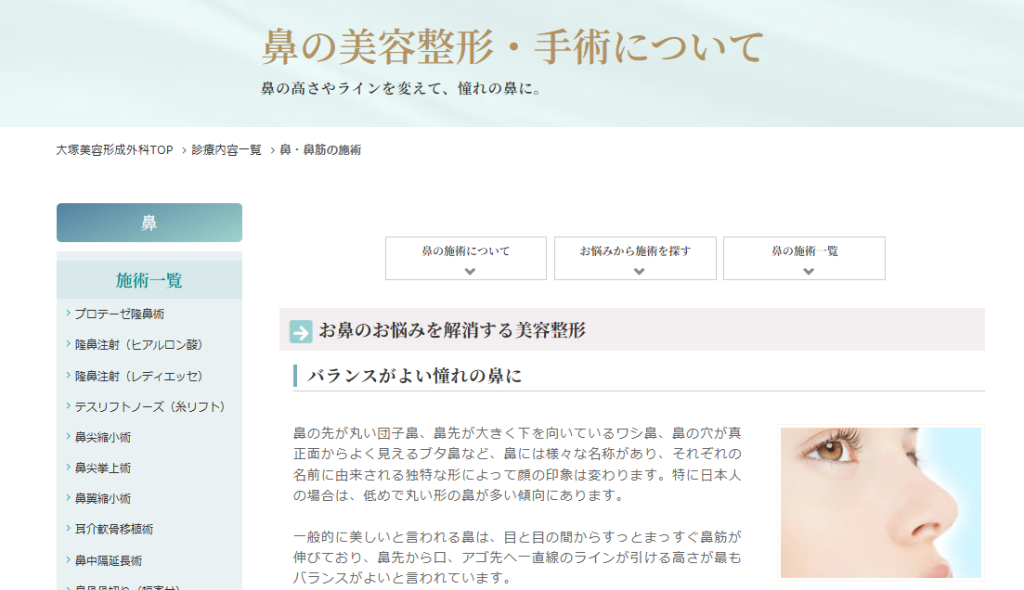
Task: Select 隆鼻注射（レディエッセ） from treatment list
Action: pyautogui.click(x=138, y=376)
